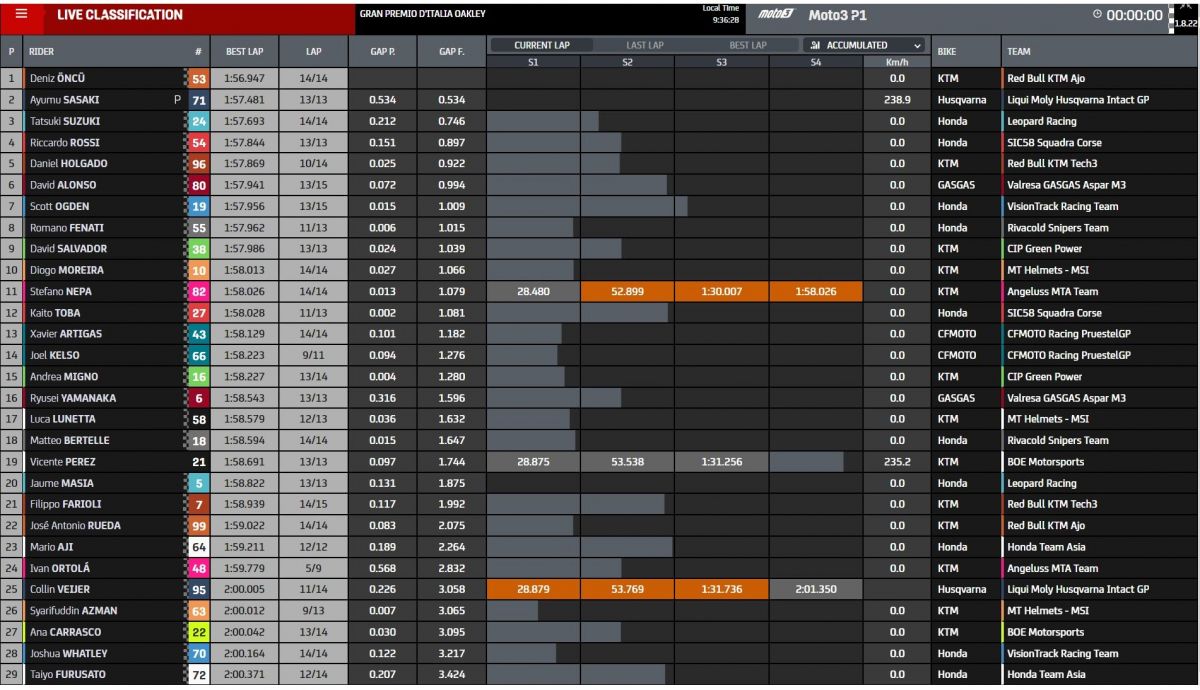Click Nepa's S4 time 1:58.026
This screenshot has height=690, width=1200.
(815, 292)
